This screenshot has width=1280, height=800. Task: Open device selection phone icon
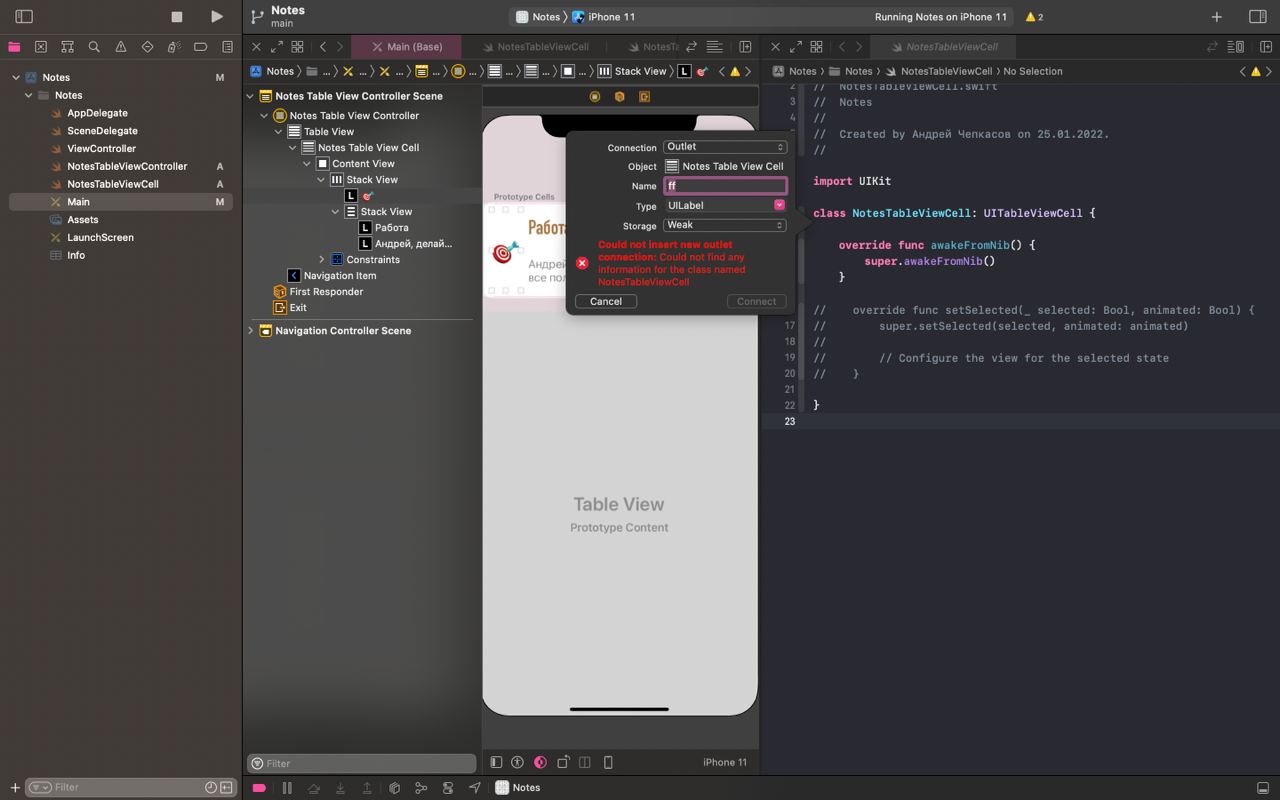point(608,762)
